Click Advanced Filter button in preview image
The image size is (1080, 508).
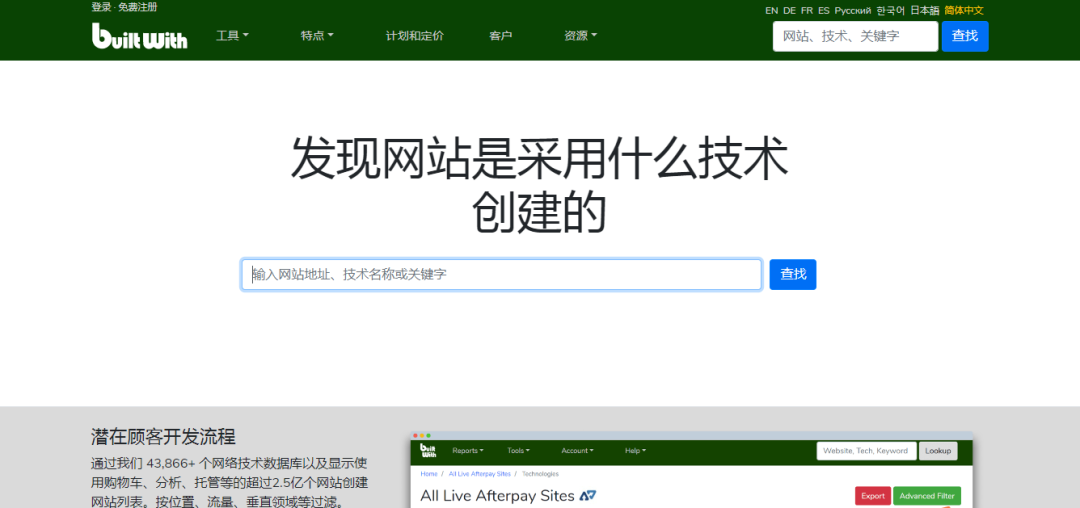(x=927, y=496)
